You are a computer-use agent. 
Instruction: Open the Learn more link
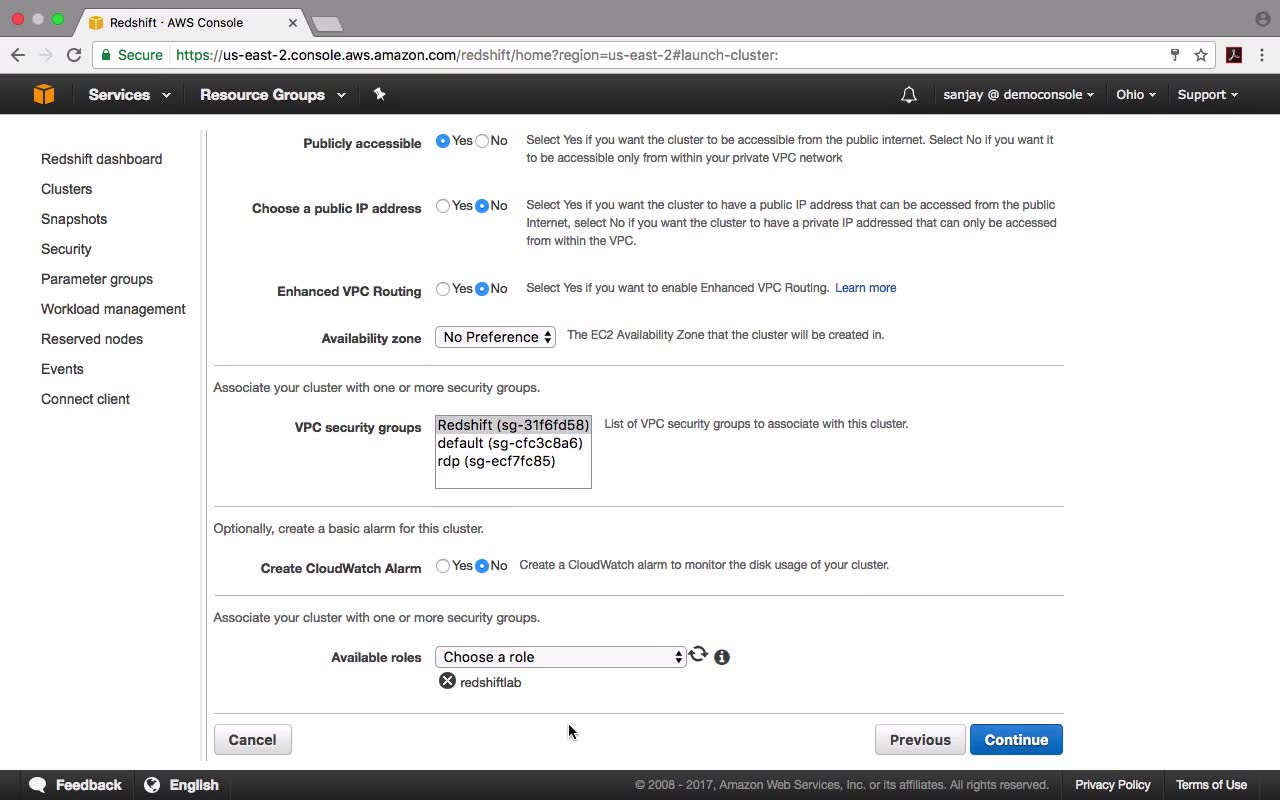click(x=865, y=288)
